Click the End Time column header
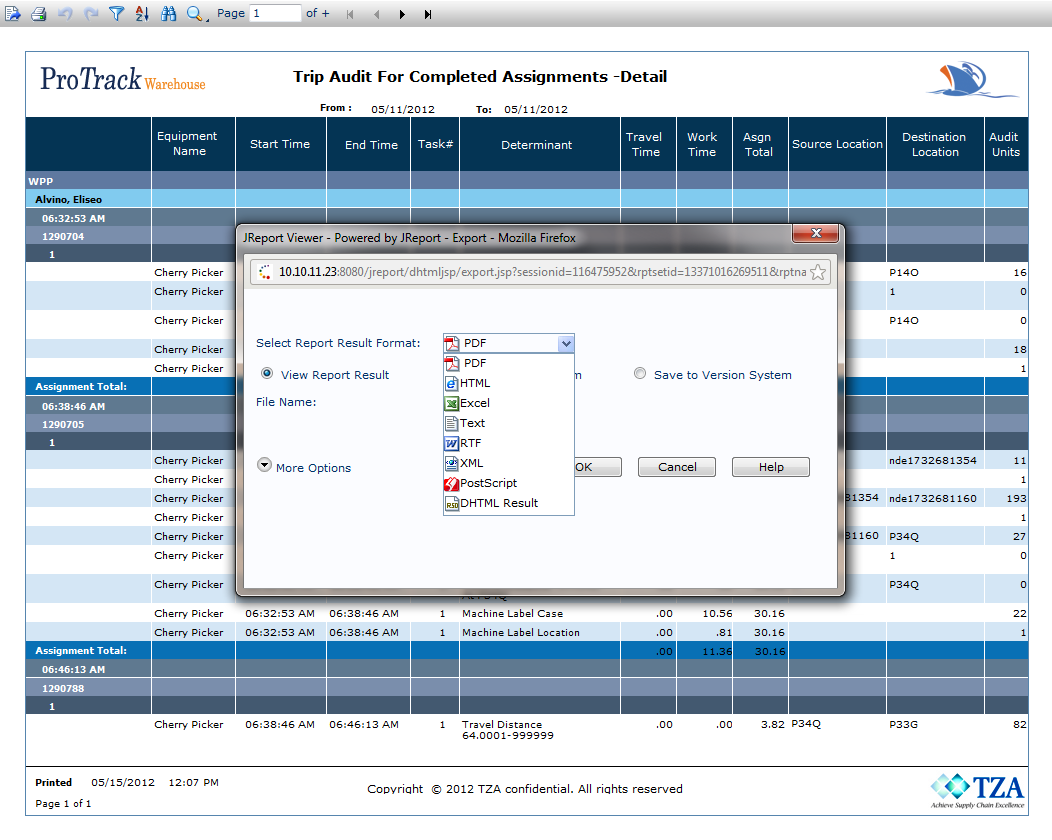The image size is (1052, 840). 368,144
